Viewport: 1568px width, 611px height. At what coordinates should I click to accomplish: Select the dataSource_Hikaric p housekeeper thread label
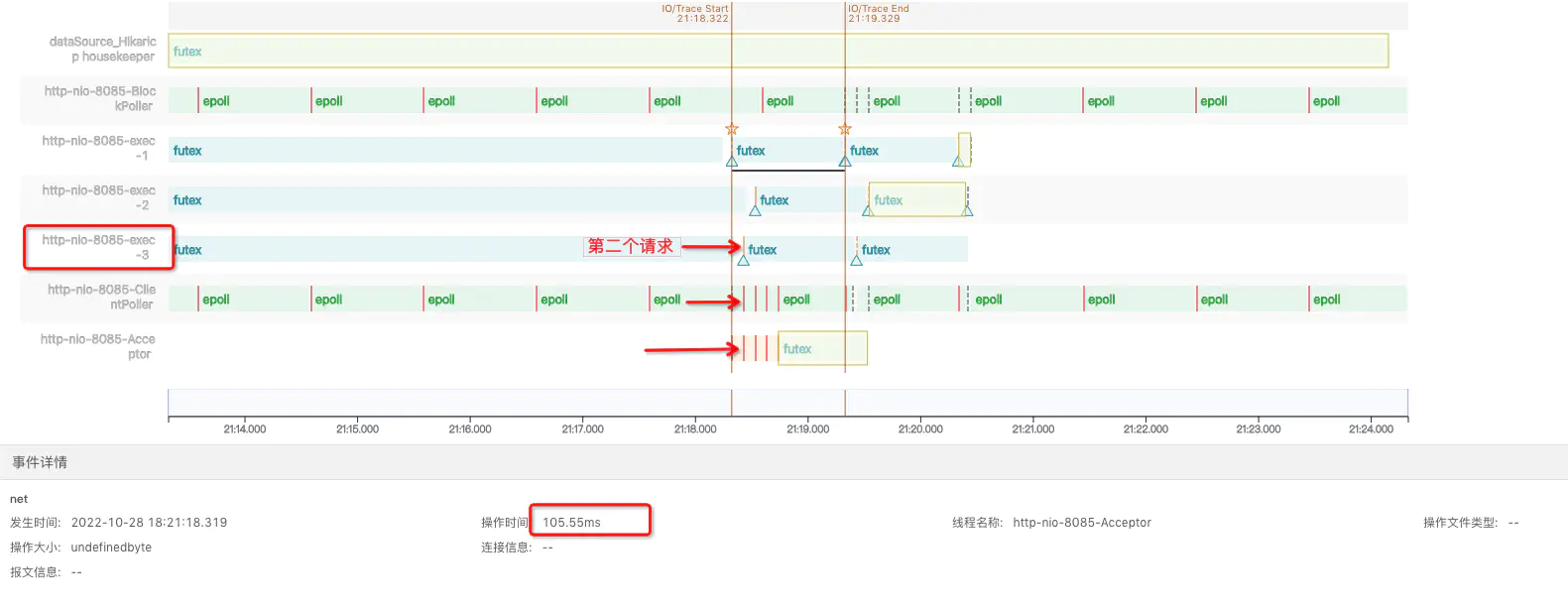pyautogui.click(x=103, y=49)
